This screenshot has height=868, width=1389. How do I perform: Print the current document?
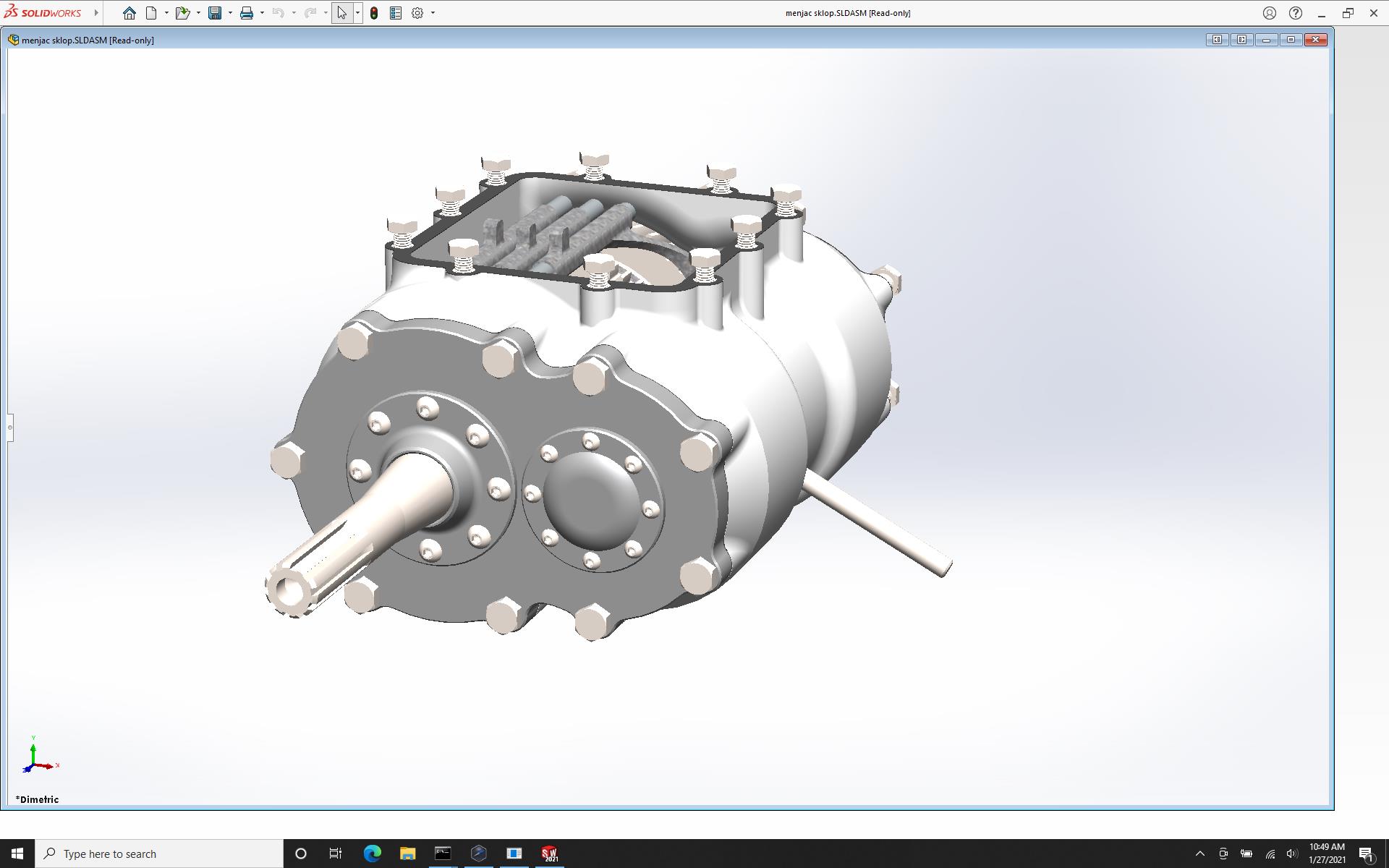point(247,13)
